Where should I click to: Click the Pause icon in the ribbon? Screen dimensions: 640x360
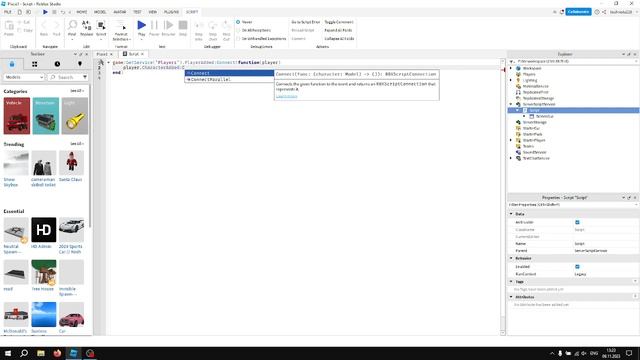(154, 25)
